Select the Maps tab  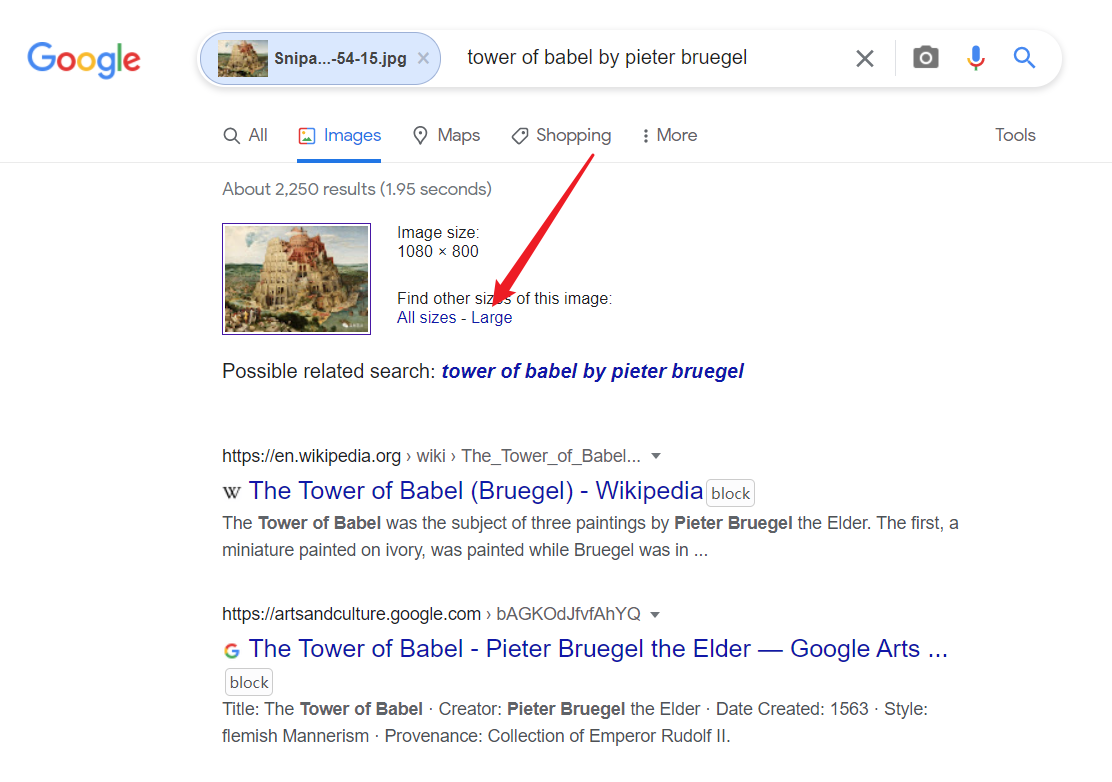[447, 135]
